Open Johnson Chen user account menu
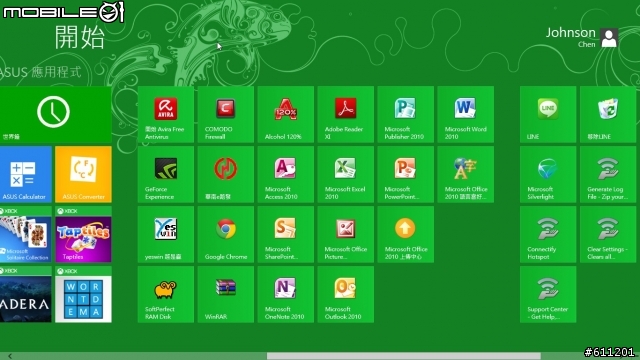The width and height of the screenshot is (640, 360). (x=582, y=37)
